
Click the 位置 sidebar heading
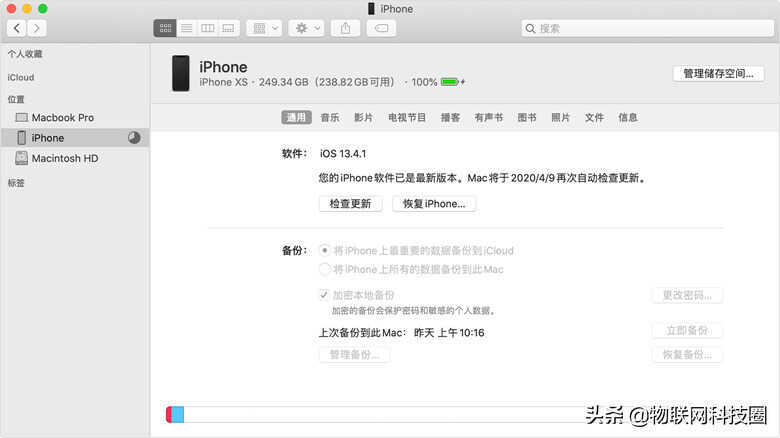[x=16, y=99]
